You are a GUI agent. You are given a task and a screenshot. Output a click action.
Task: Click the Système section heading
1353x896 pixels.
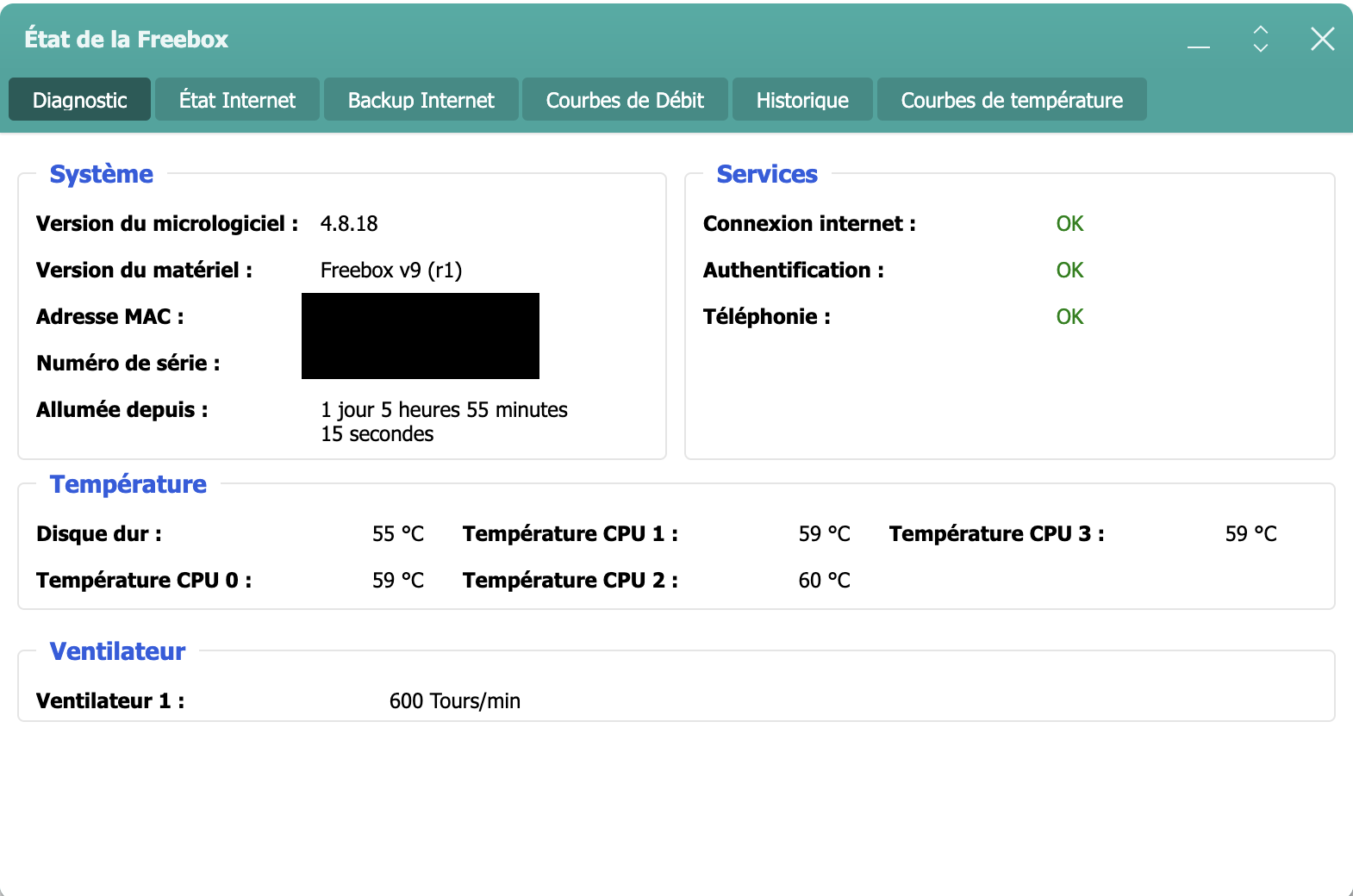102,174
